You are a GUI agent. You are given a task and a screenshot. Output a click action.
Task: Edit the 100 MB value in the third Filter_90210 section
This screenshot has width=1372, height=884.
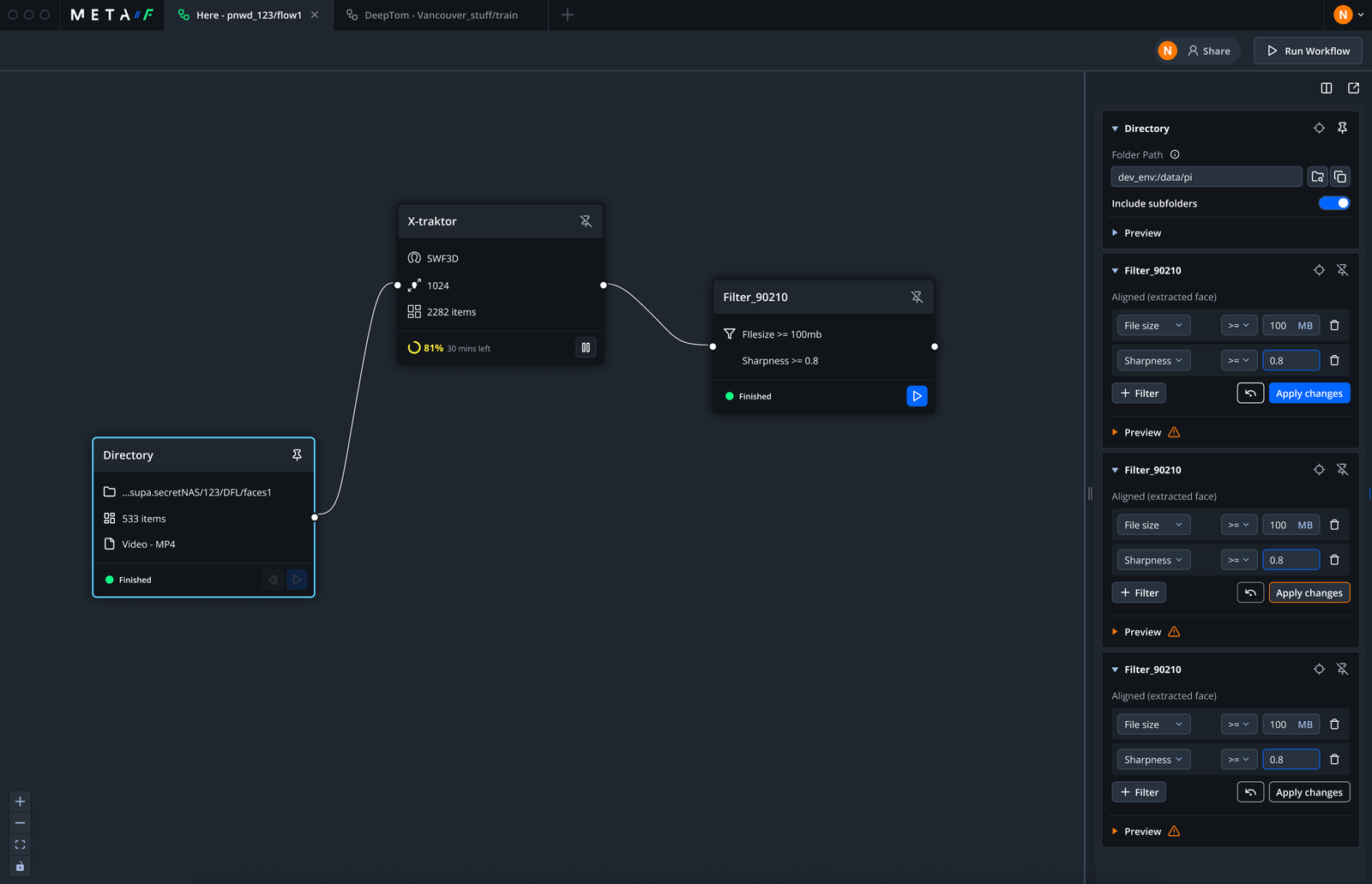pyautogui.click(x=1291, y=725)
